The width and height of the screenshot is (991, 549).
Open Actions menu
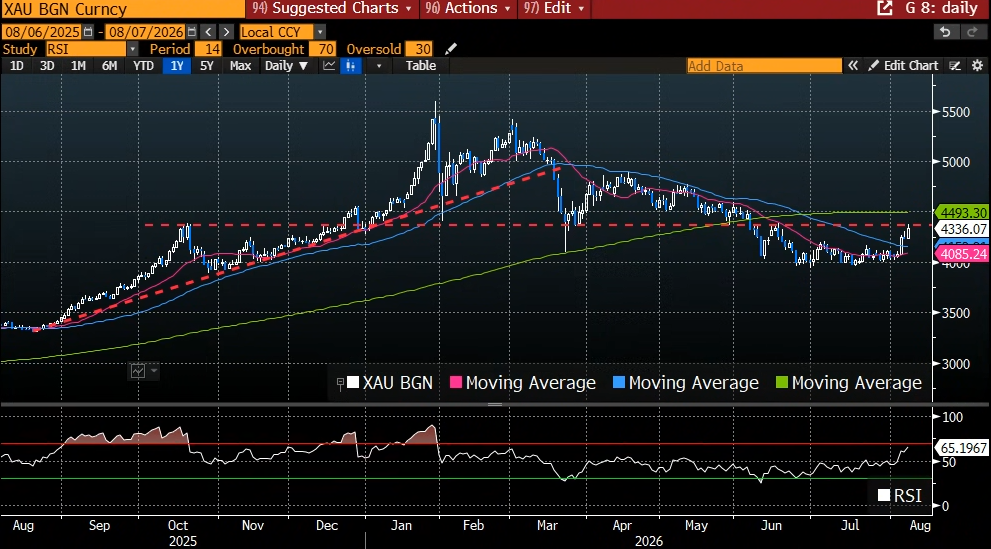click(468, 8)
